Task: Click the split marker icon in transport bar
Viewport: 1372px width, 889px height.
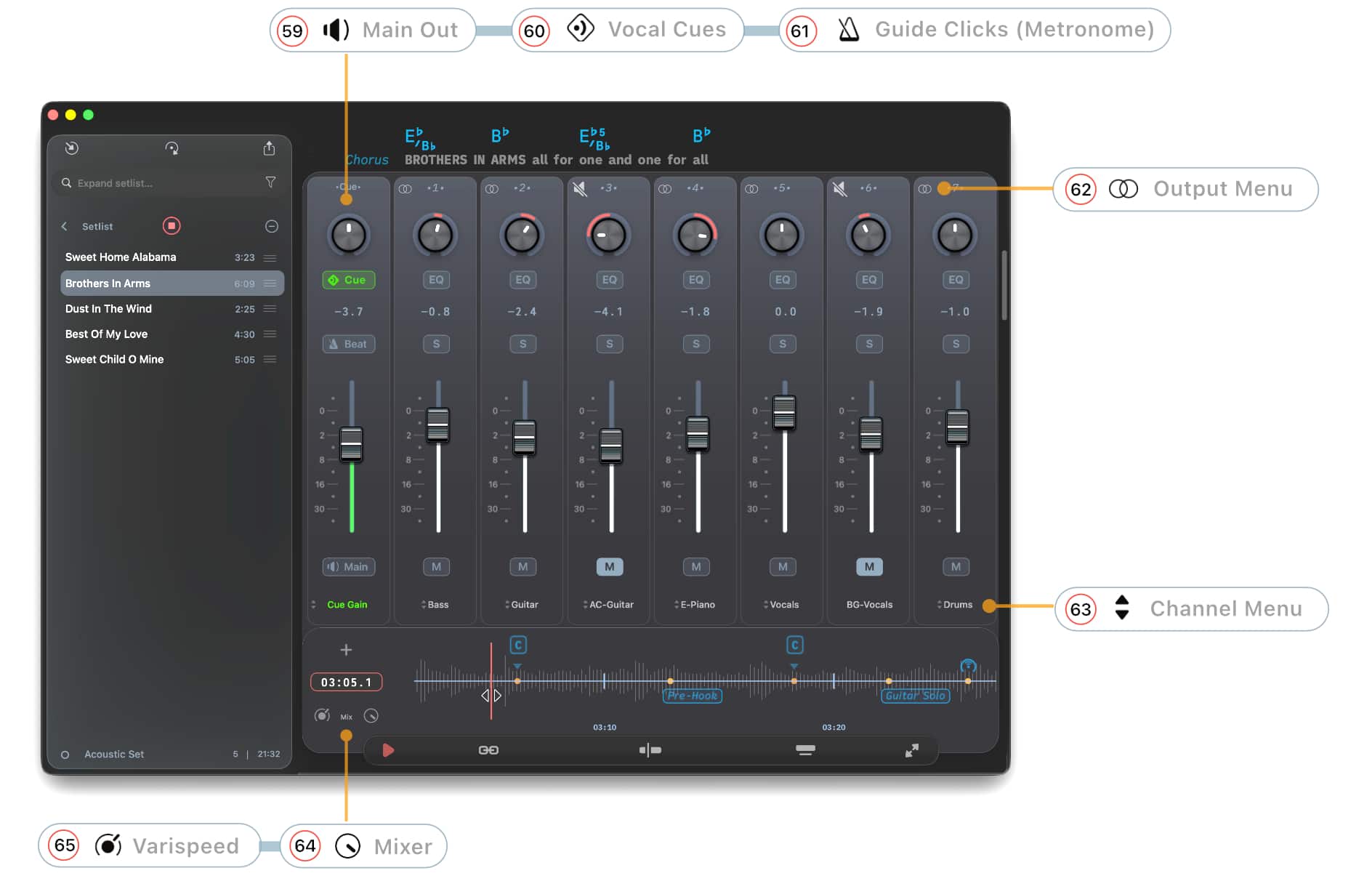Action: coord(650,750)
